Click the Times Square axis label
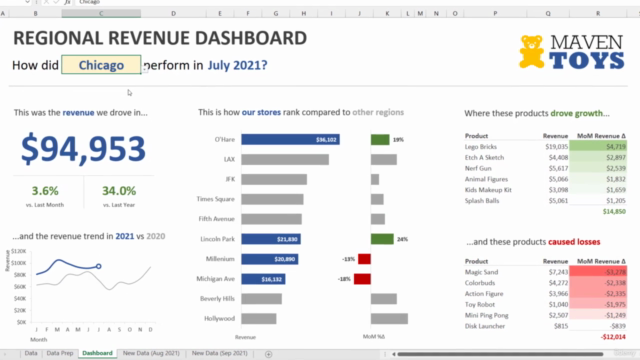 pyautogui.click(x=216, y=199)
